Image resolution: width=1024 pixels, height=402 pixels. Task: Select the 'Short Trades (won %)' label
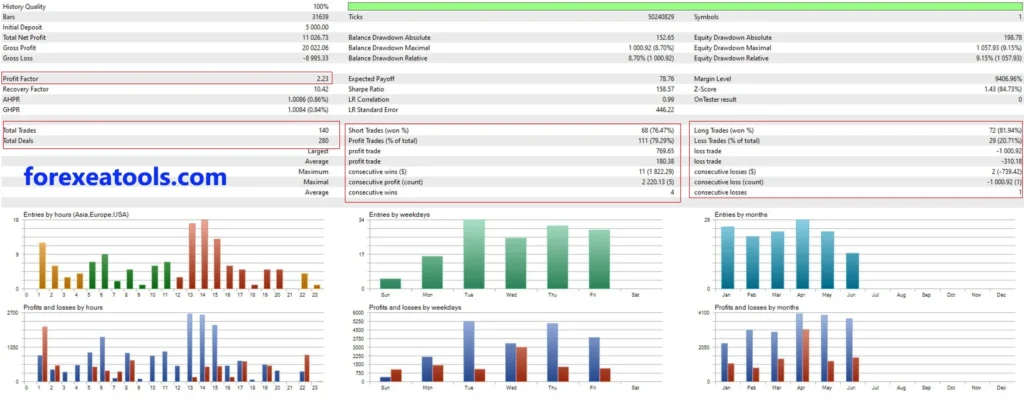pos(379,131)
